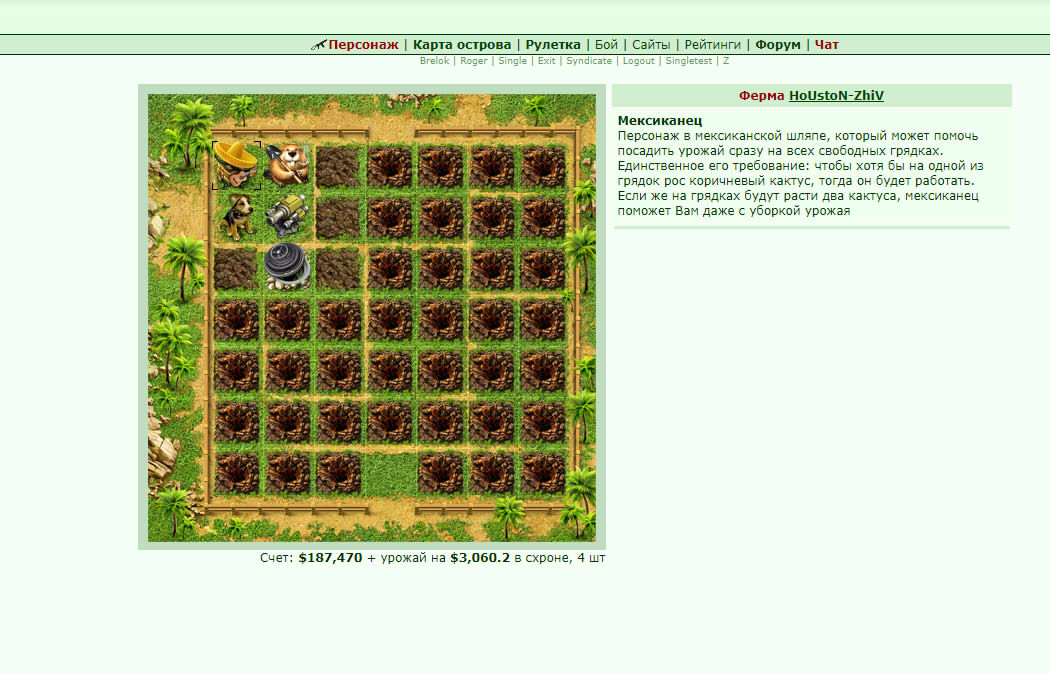Open Карта острова page
The width and height of the screenshot is (1050, 674).
coord(462,45)
